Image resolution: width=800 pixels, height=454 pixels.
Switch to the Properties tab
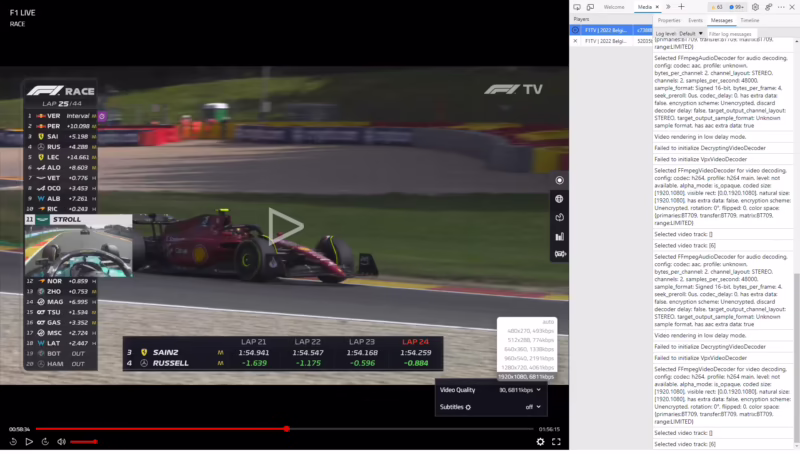(669, 20)
